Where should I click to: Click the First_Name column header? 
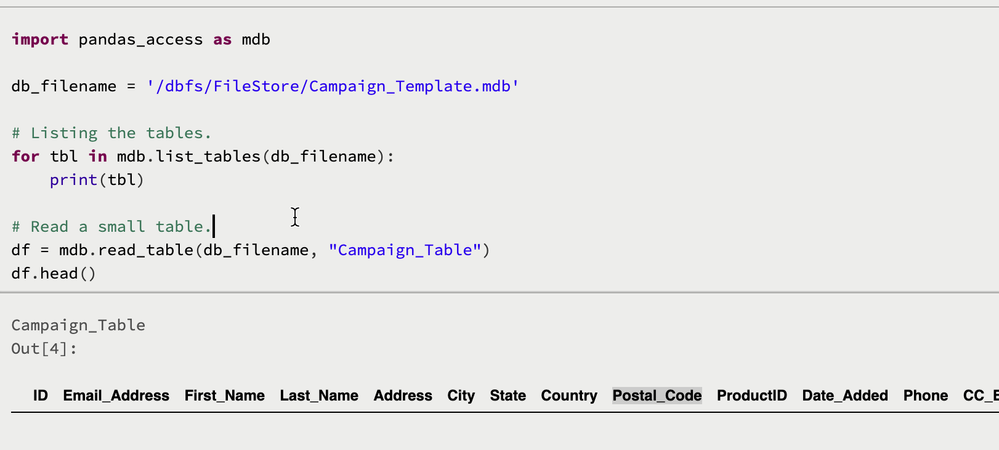coord(224,396)
